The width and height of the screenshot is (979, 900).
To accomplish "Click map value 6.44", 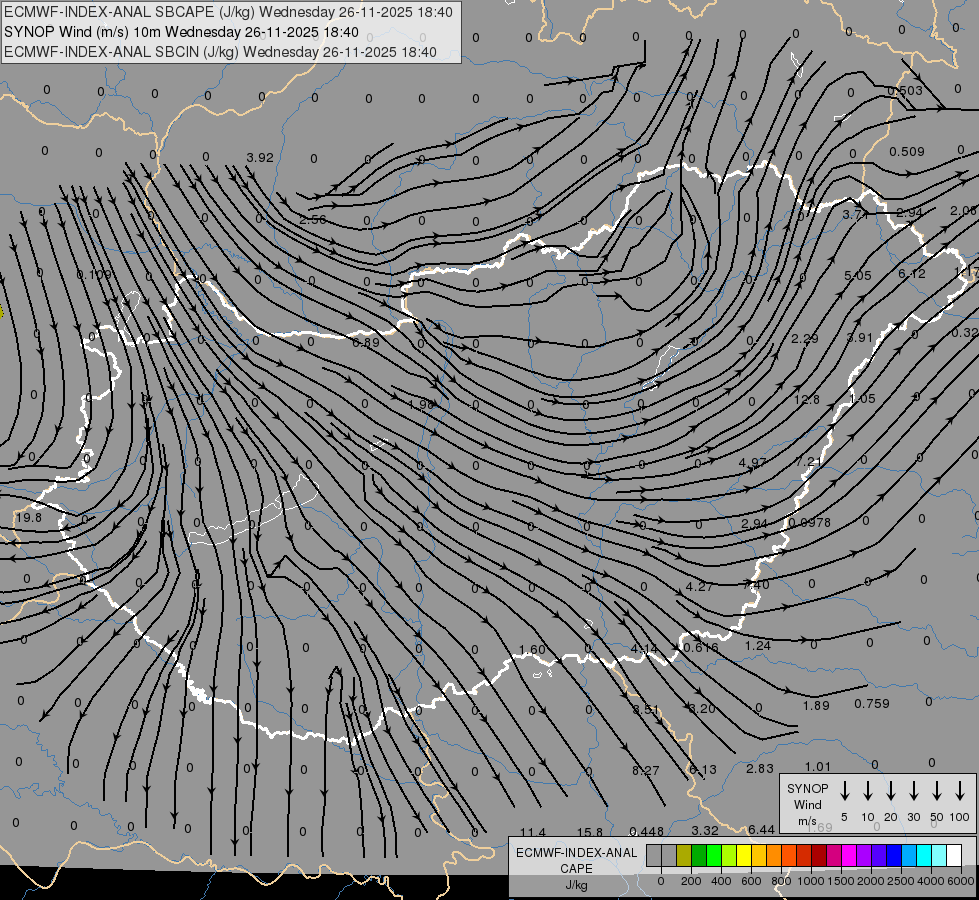I will 761,829.
